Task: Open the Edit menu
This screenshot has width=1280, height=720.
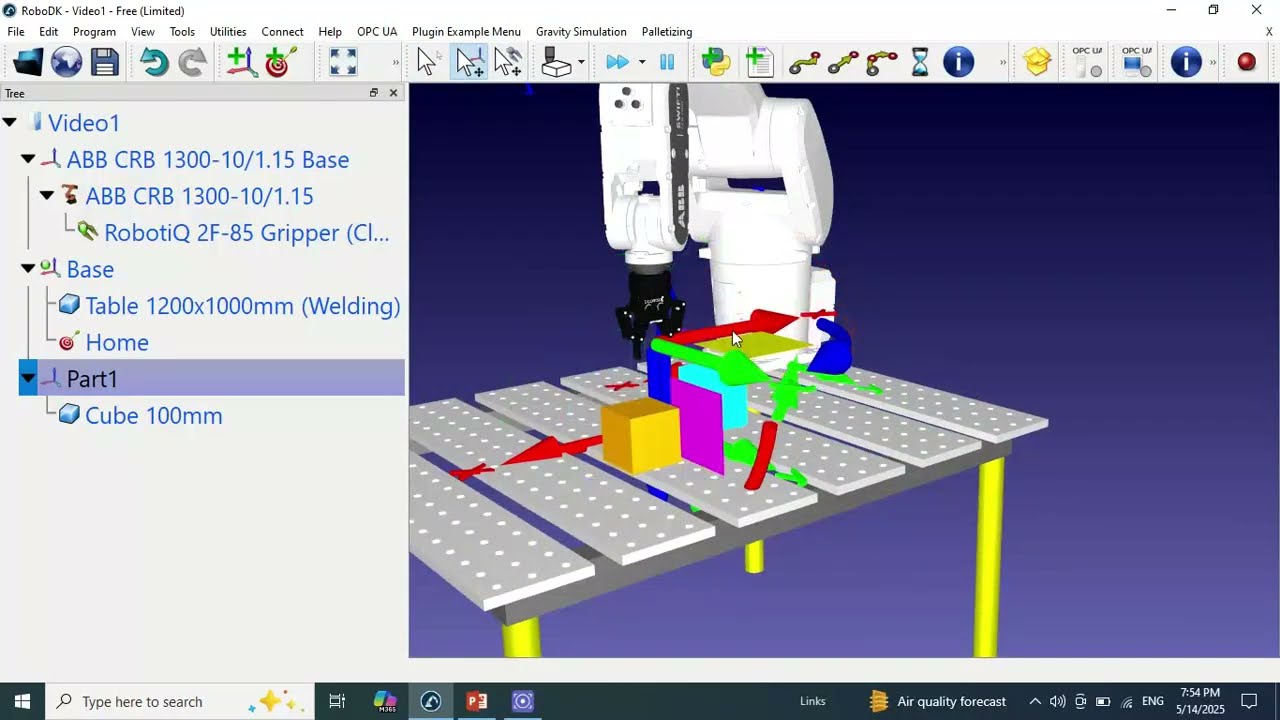Action: pyautogui.click(x=48, y=31)
